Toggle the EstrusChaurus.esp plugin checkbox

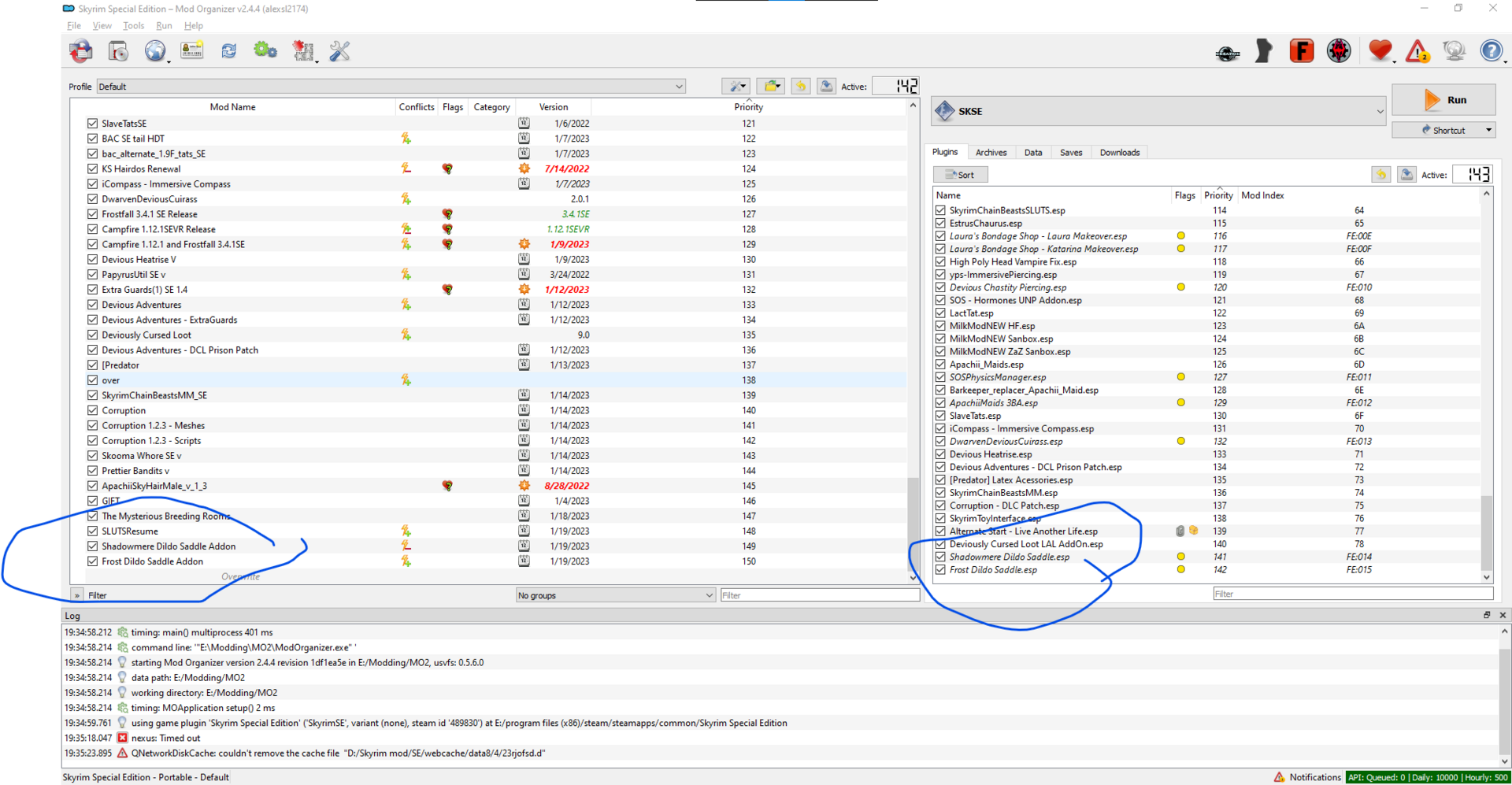tap(940, 224)
